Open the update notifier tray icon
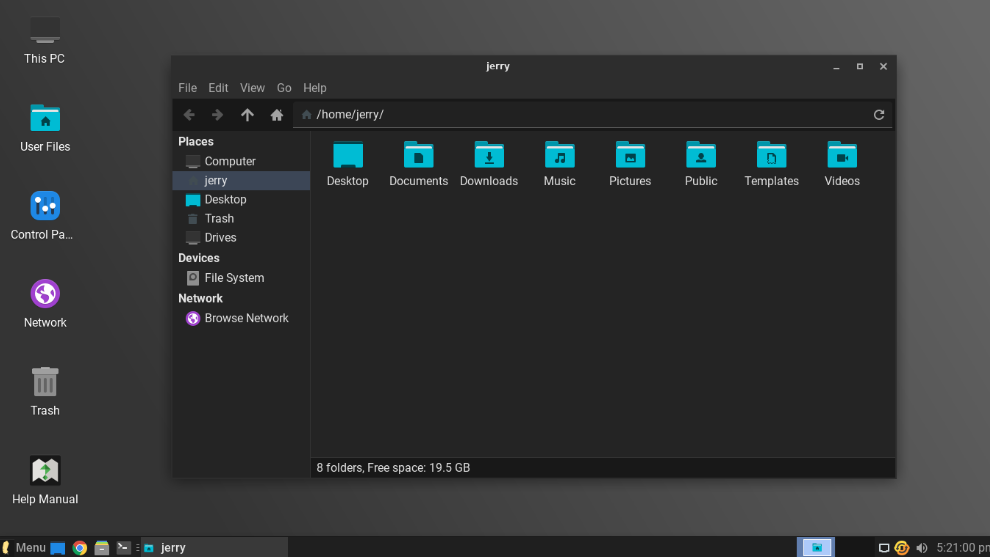The height and width of the screenshot is (557, 990). 902,548
